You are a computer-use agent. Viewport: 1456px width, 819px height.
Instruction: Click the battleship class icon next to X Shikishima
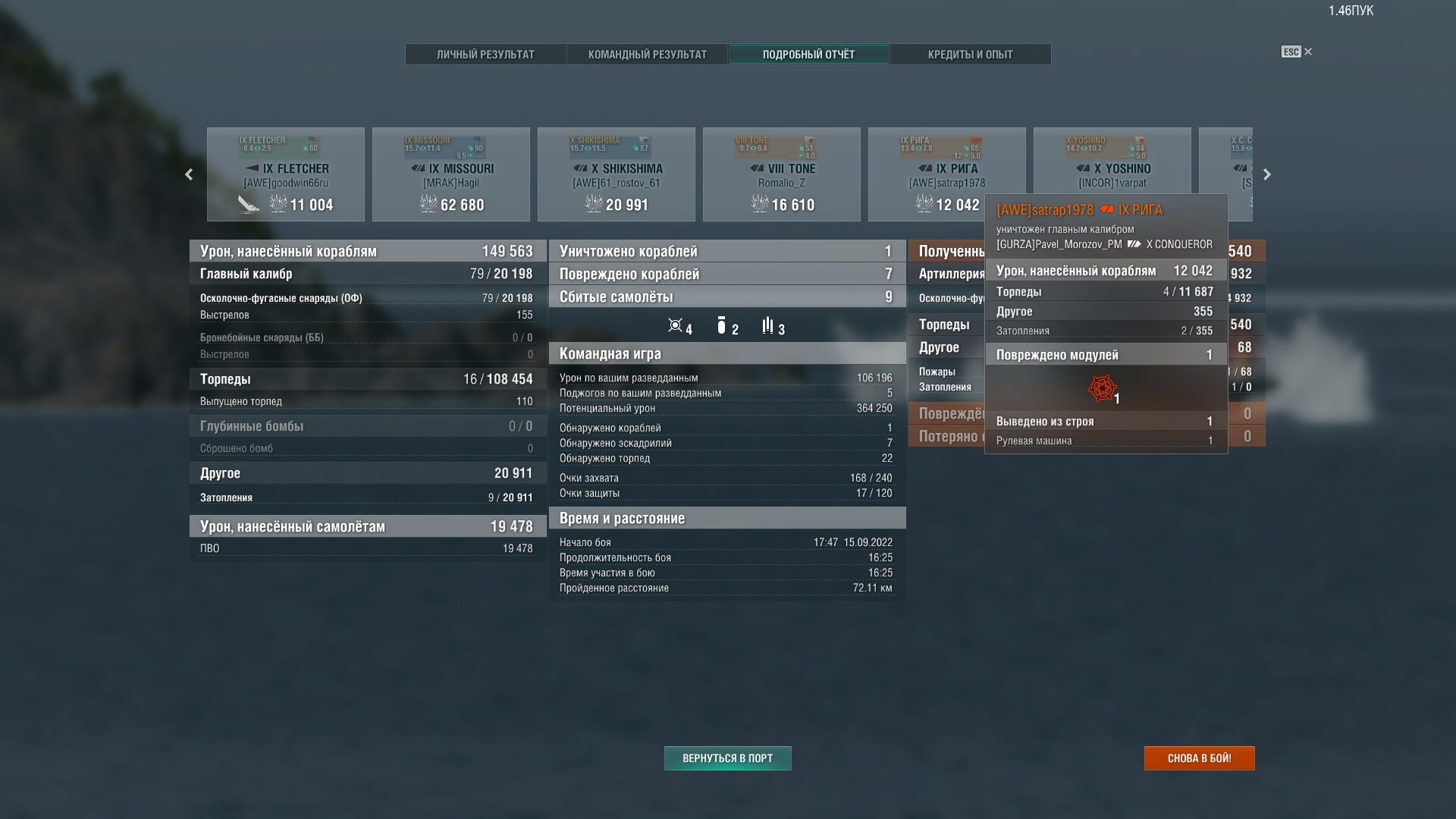pyautogui.click(x=580, y=168)
